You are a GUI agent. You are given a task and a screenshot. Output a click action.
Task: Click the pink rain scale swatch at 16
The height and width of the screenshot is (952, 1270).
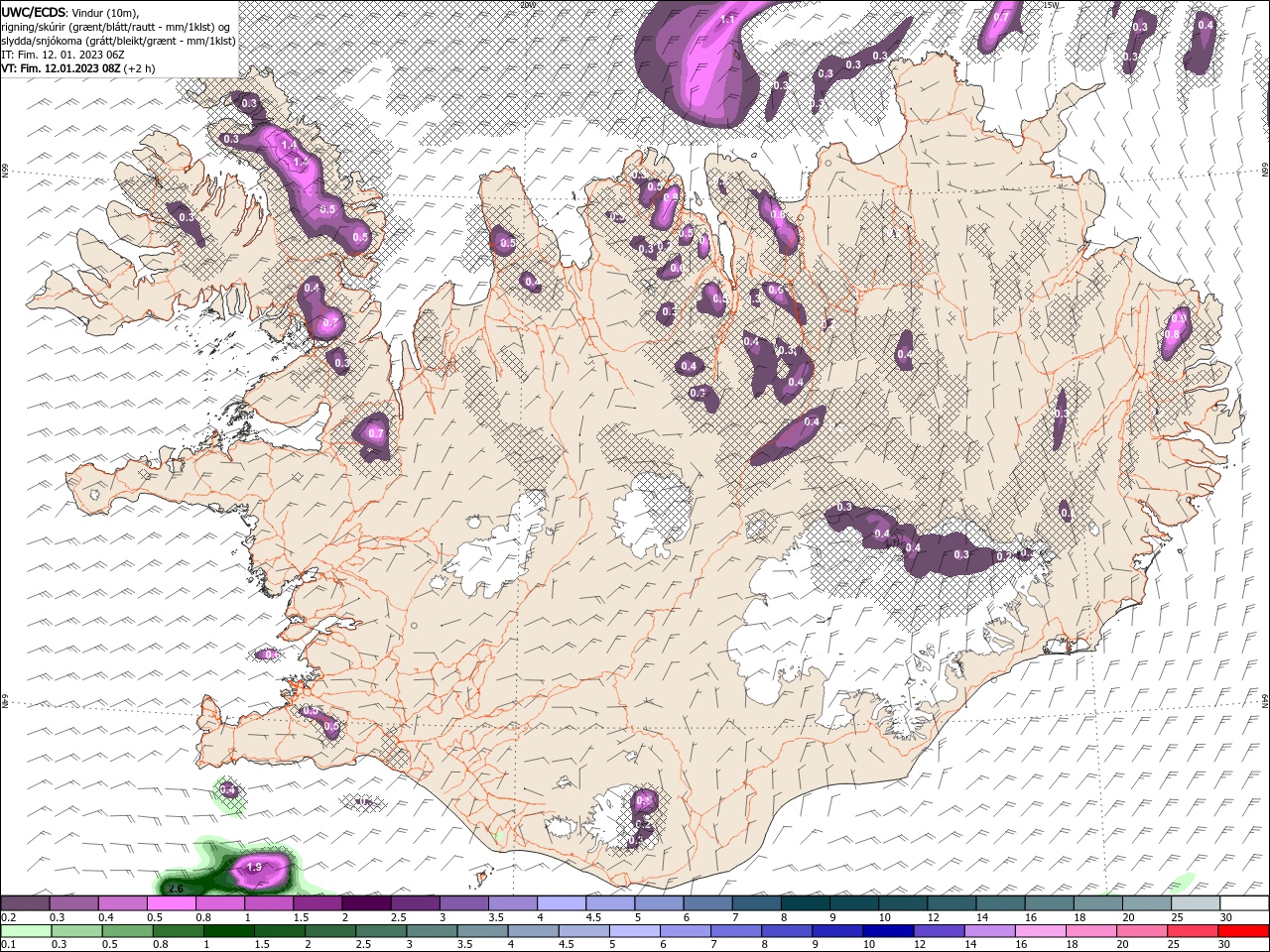coord(1040,931)
